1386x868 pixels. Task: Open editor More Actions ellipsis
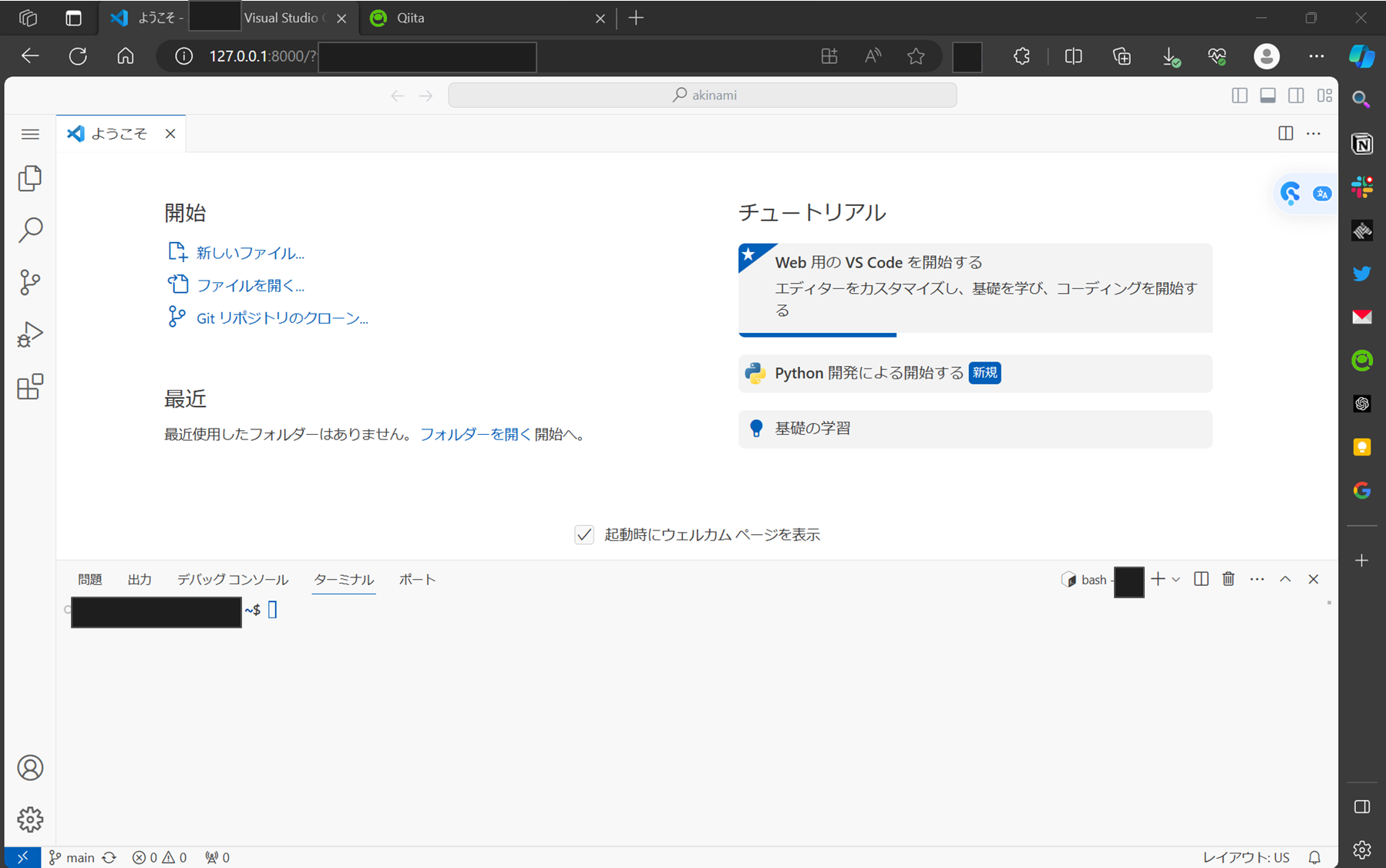point(1314,133)
